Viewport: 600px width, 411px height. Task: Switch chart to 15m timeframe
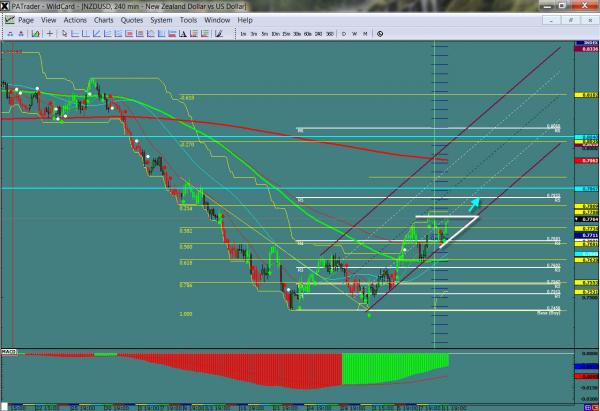tap(285, 34)
